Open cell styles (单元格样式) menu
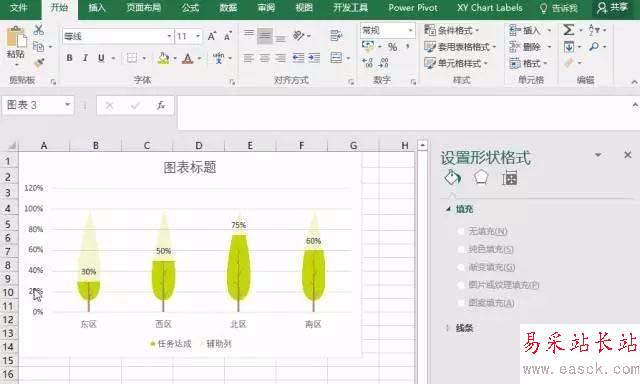 (456, 63)
